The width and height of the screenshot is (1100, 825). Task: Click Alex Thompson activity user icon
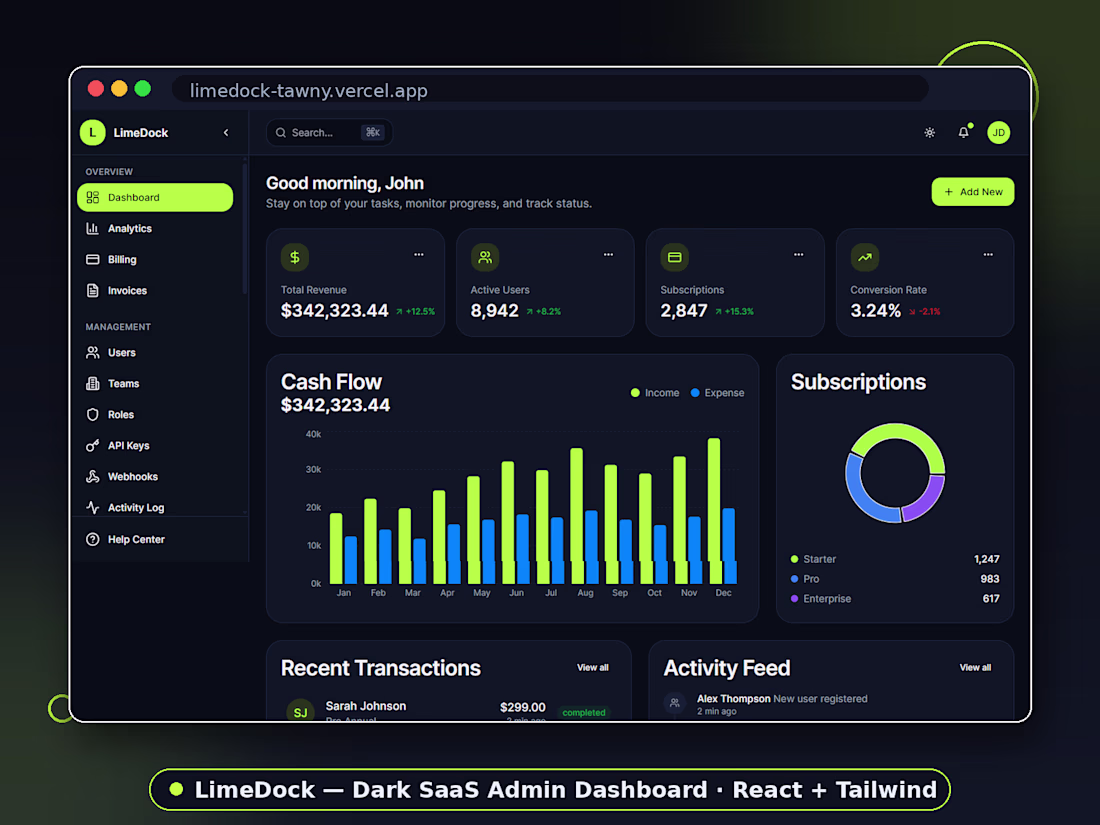[x=675, y=703]
